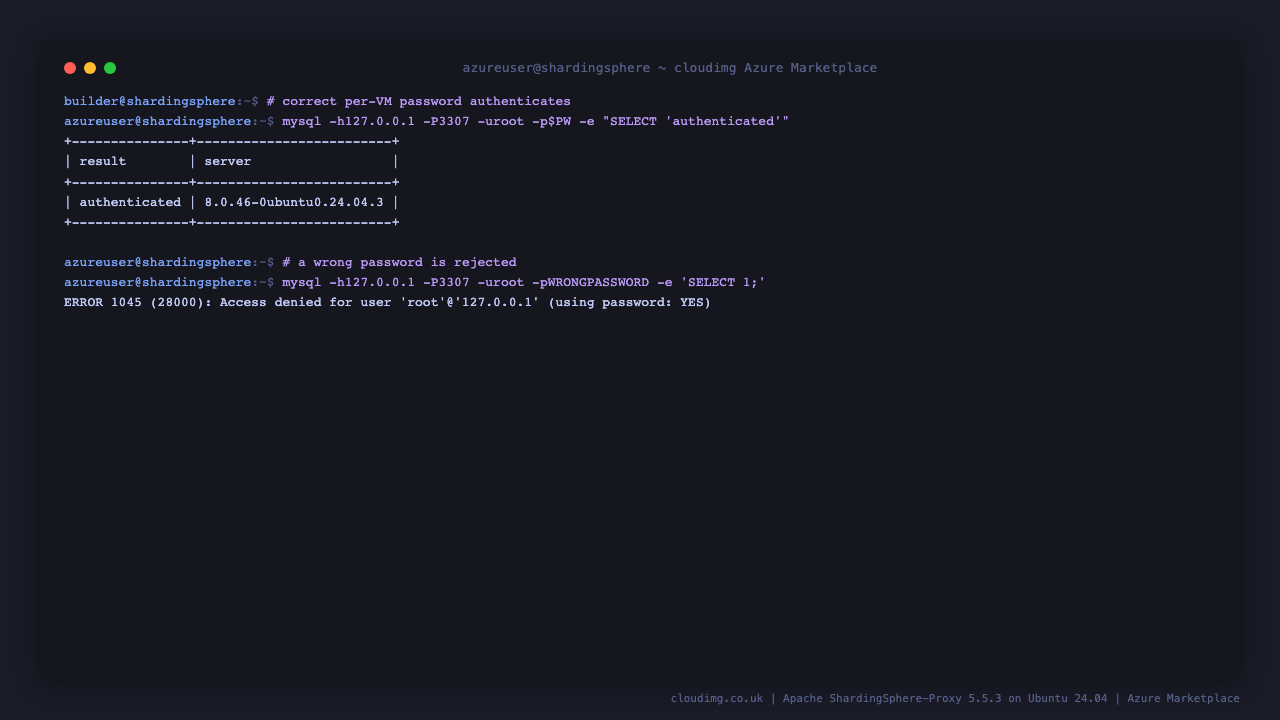Click the 'authenticated' table cell
1280x720 pixels.
pyautogui.click(x=130, y=202)
